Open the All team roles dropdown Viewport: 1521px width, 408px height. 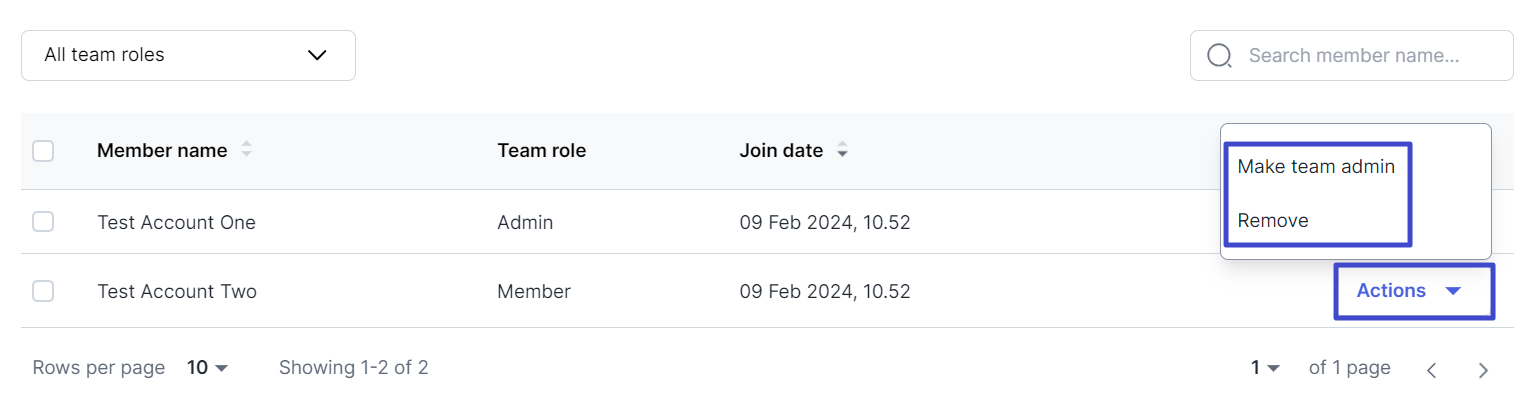(188, 55)
